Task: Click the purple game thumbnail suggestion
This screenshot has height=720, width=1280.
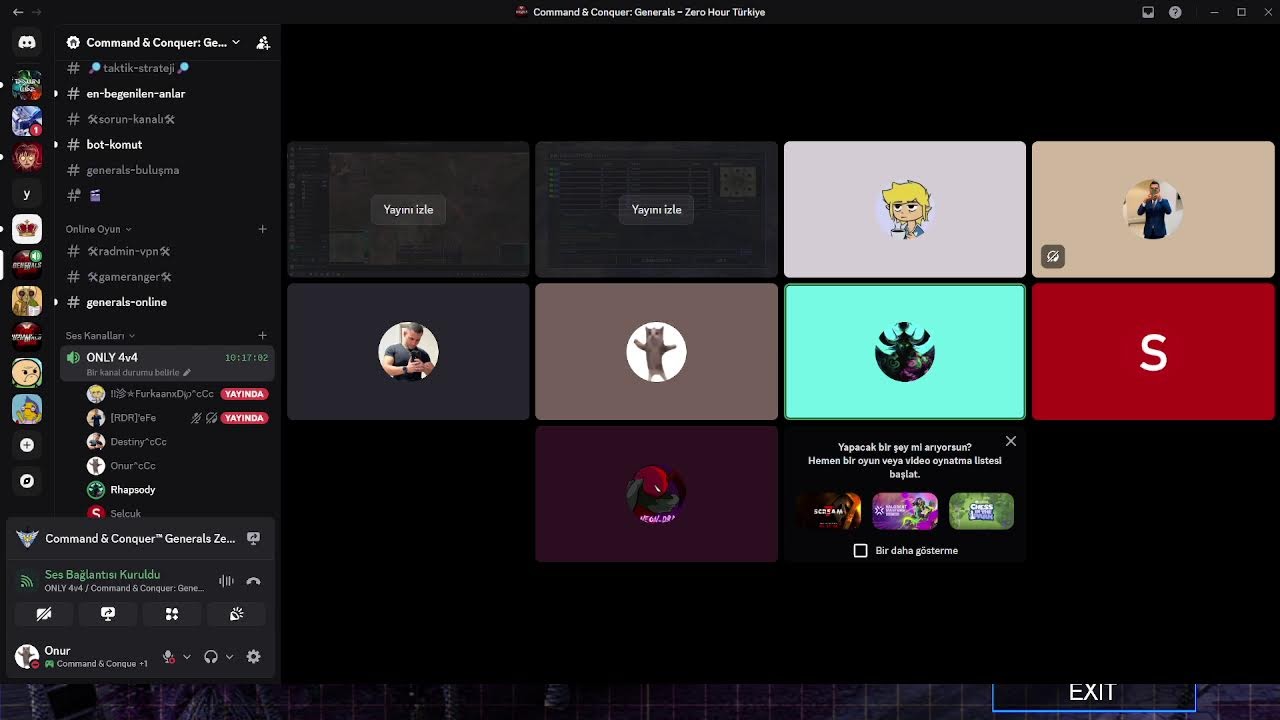Action: (905, 511)
